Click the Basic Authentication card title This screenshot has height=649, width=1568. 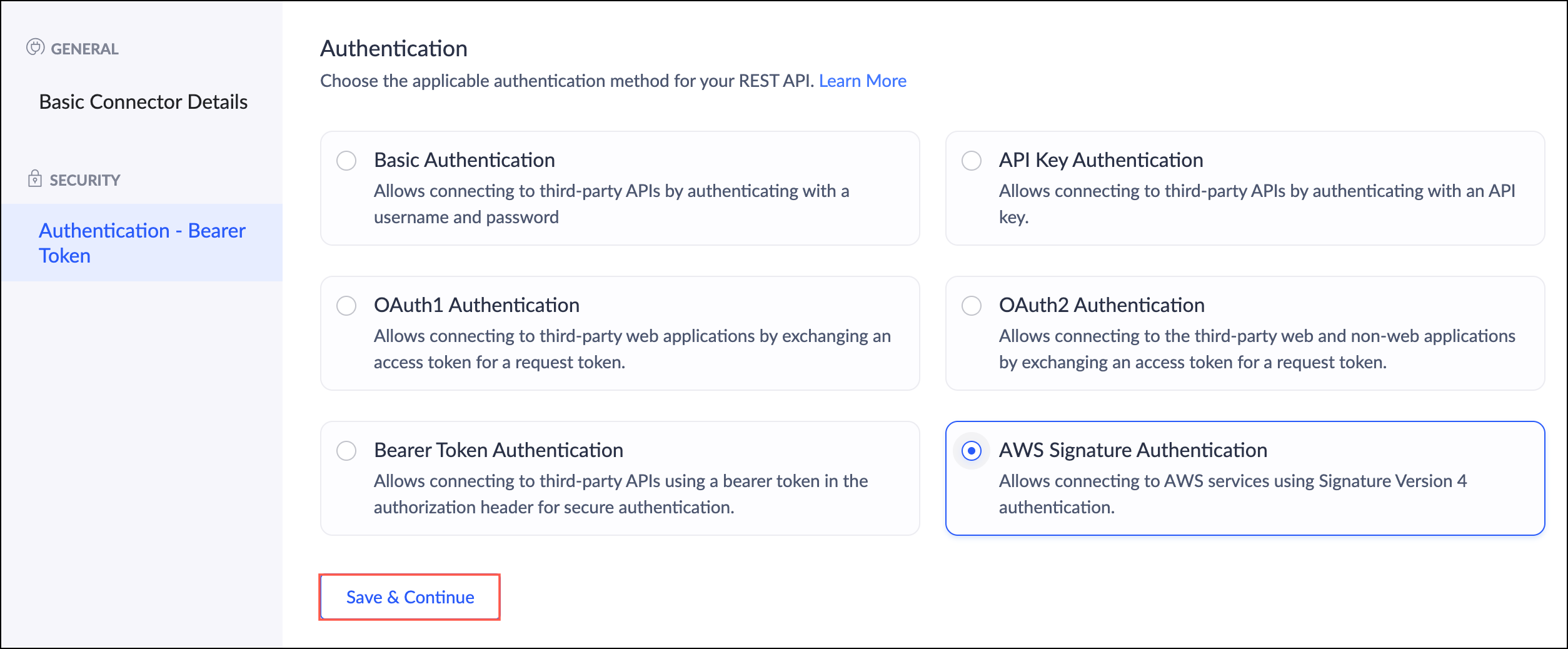[x=464, y=160]
